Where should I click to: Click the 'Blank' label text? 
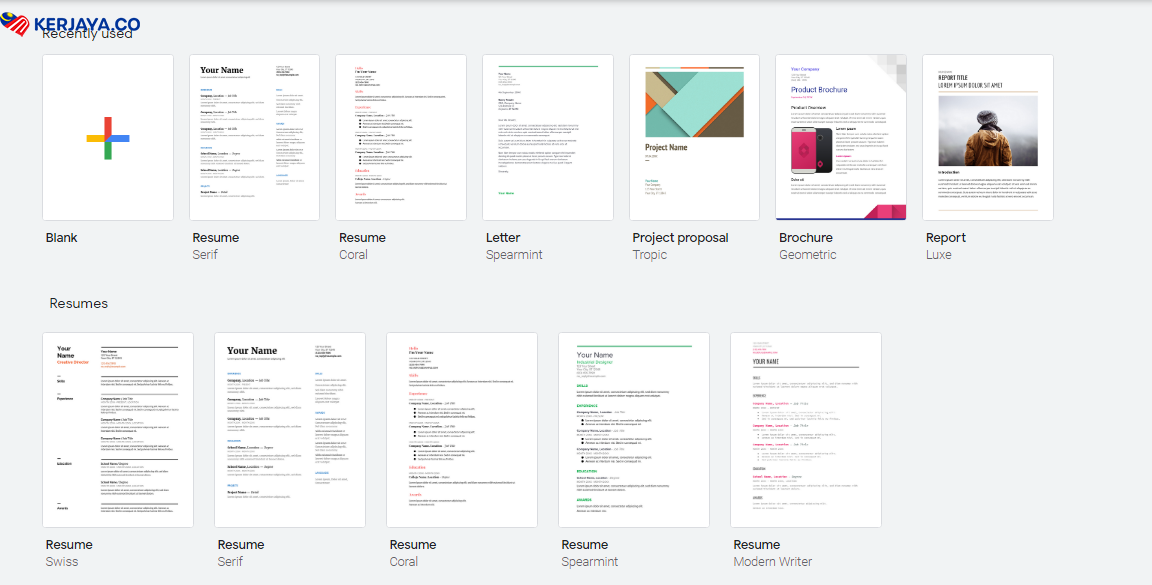(62, 238)
